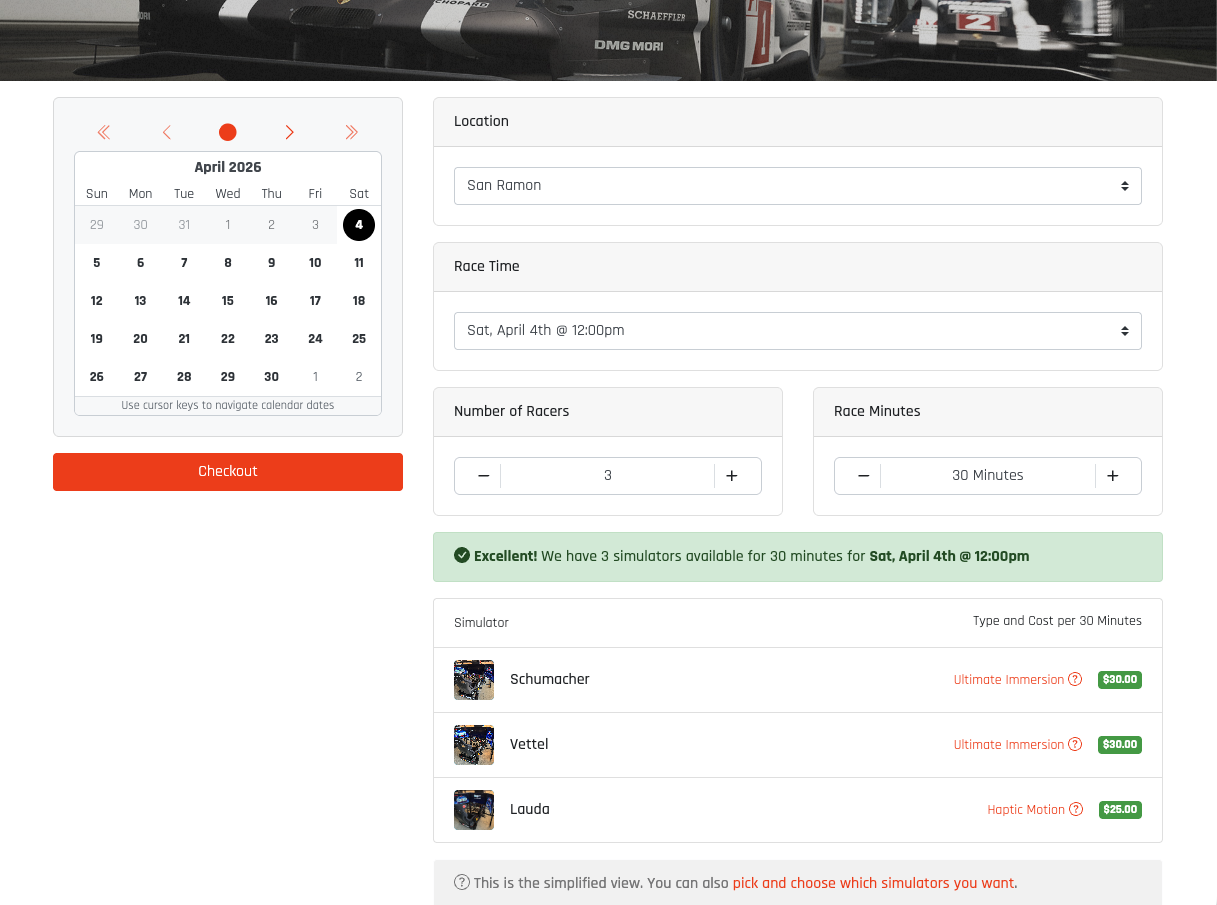The height and width of the screenshot is (905, 1217).
Task: Click the Lauda simulator thumbnail
Action: [473, 810]
